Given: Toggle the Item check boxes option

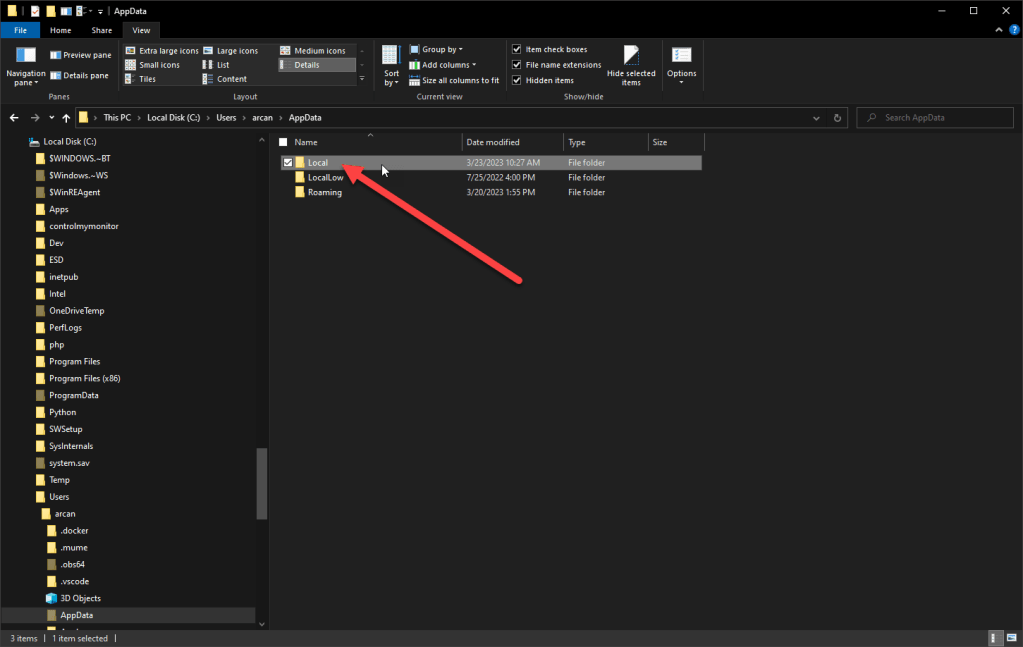Looking at the screenshot, I should [x=516, y=49].
